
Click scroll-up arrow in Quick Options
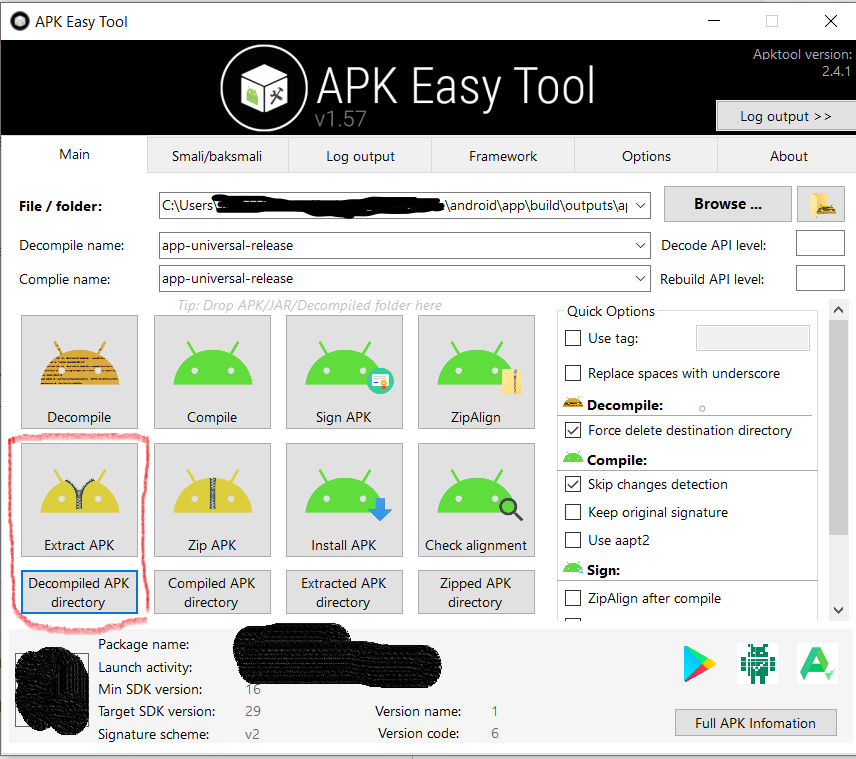pos(838,310)
